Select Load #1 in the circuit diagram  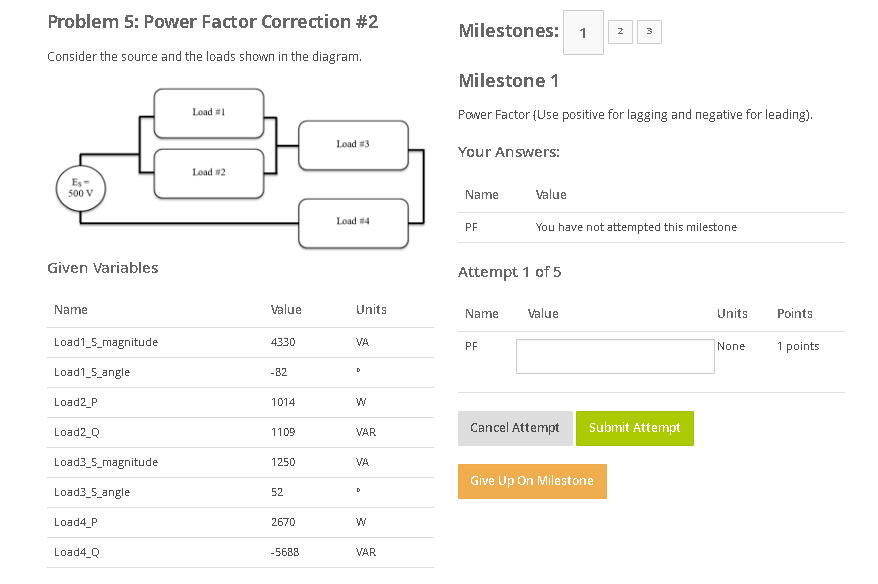(x=207, y=113)
